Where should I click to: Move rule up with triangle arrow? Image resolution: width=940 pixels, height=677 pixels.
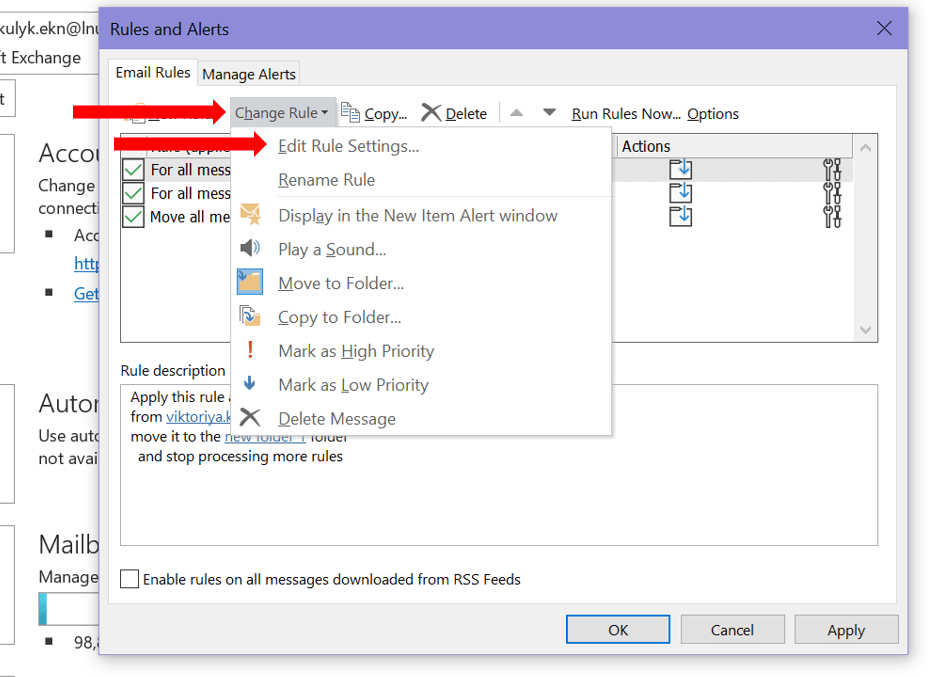516,113
